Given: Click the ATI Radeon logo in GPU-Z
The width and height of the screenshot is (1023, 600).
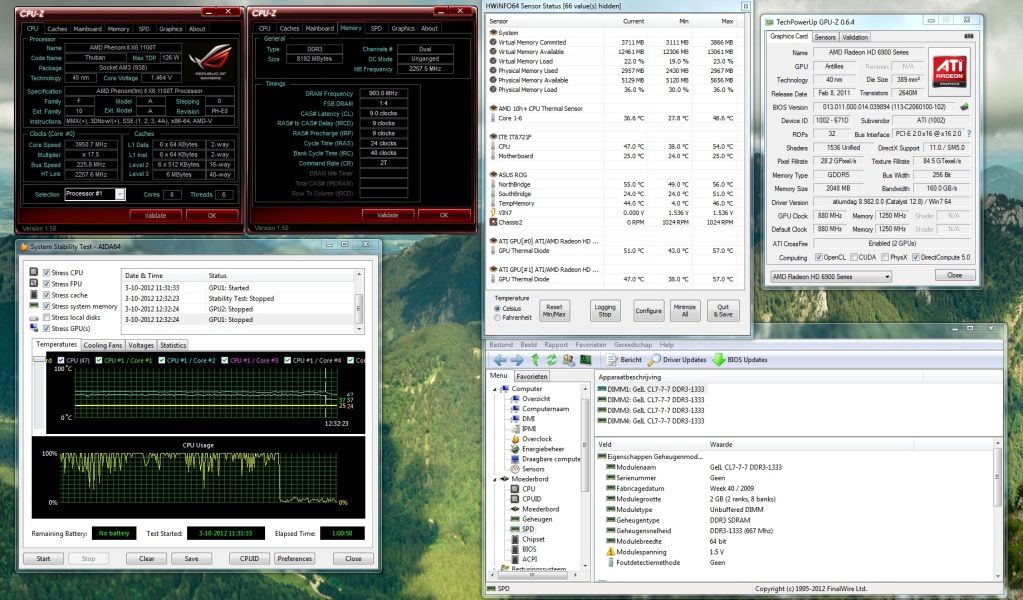Looking at the screenshot, I should click(949, 71).
